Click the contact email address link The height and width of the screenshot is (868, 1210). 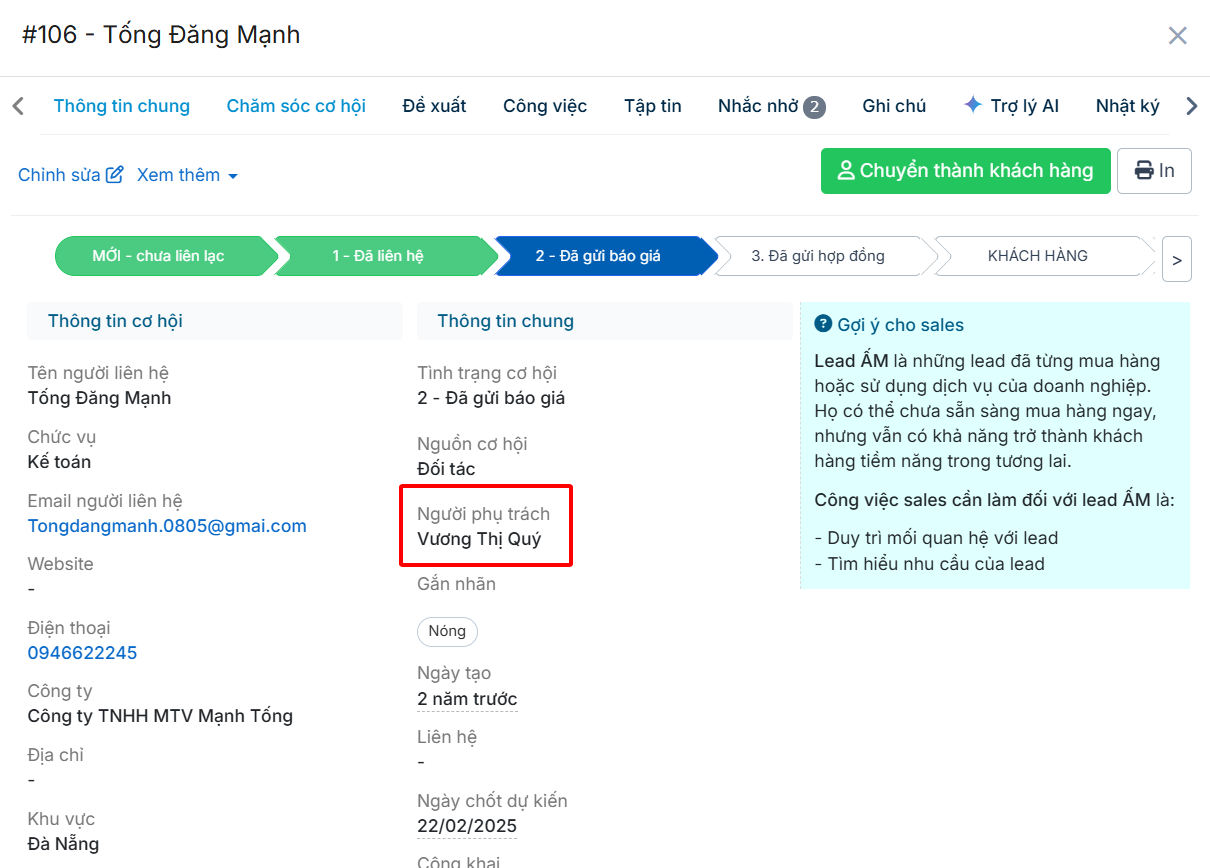click(167, 526)
